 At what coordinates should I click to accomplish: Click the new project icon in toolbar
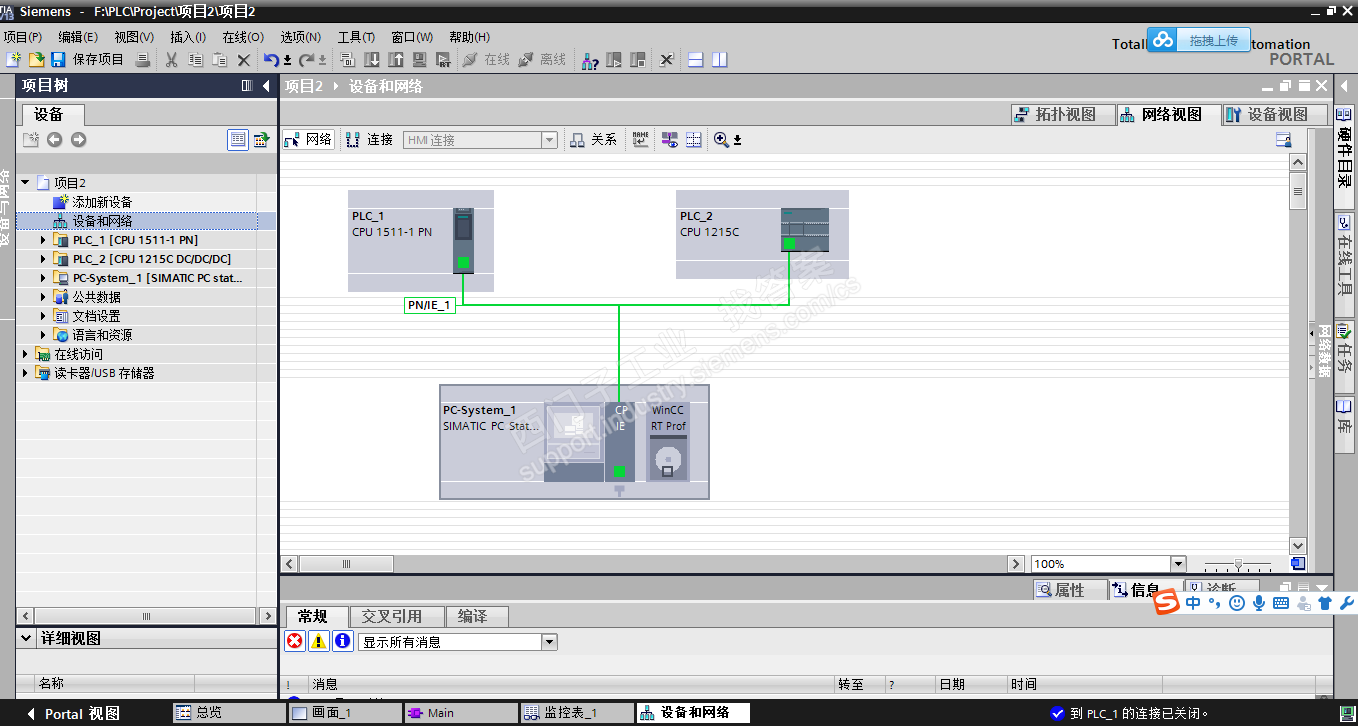pos(13,60)
